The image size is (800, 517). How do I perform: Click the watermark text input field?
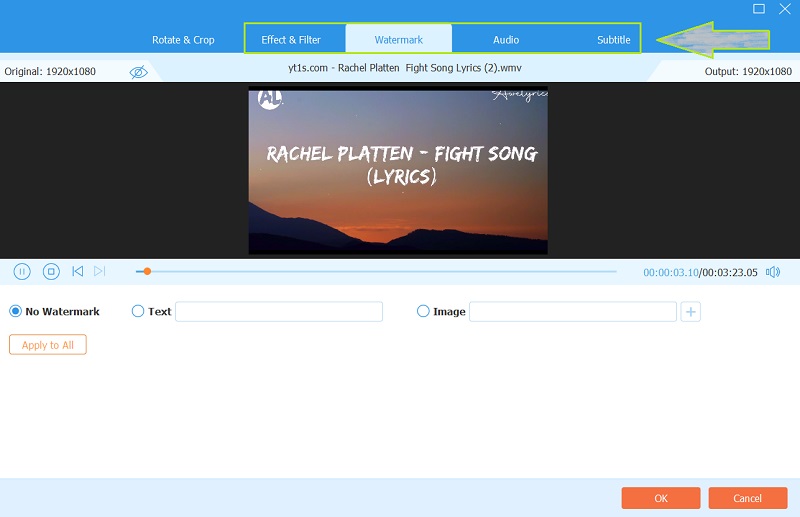[x=279, y=312]
